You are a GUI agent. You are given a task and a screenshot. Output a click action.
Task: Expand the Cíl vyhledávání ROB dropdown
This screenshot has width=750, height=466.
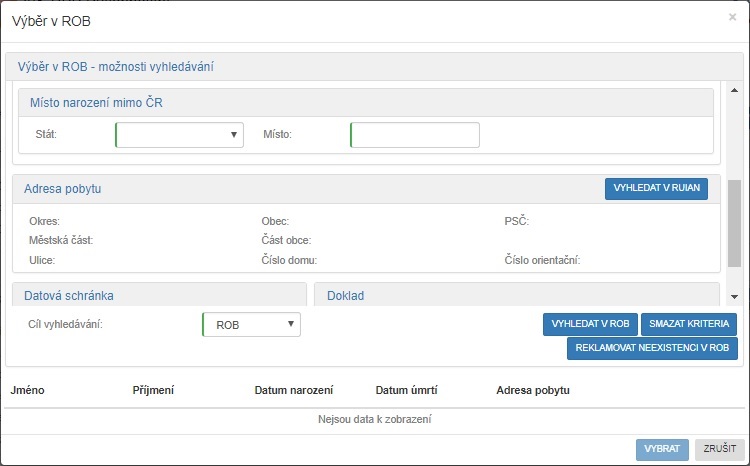[x=251, y=325]
